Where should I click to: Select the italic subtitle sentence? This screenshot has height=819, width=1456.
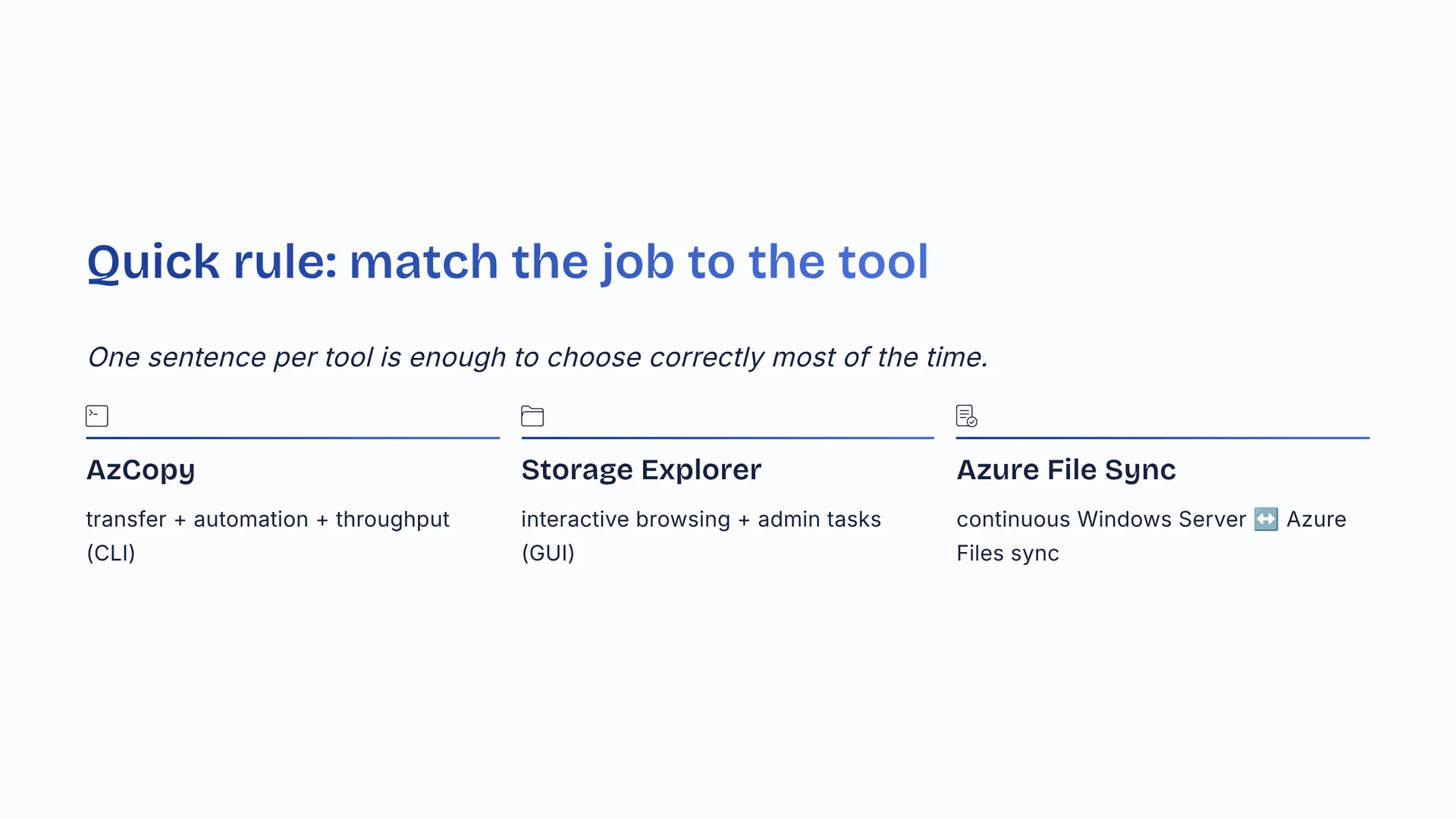537,357
